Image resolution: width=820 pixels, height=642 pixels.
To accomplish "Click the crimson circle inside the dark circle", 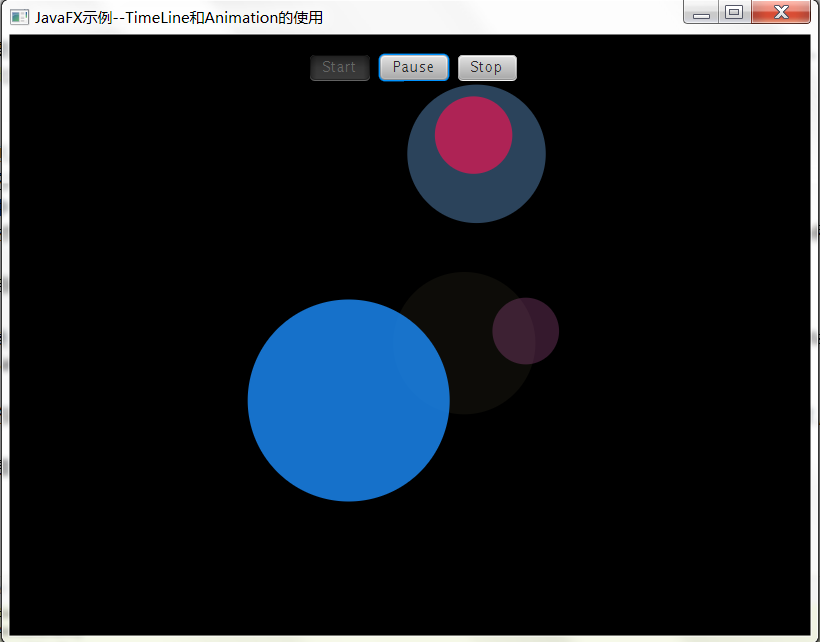I will coord(474,135).
